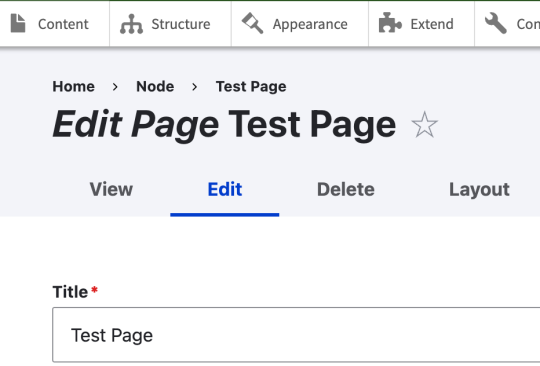
Task: Add page to shortcuts with star icon
Action: [424, 125]
